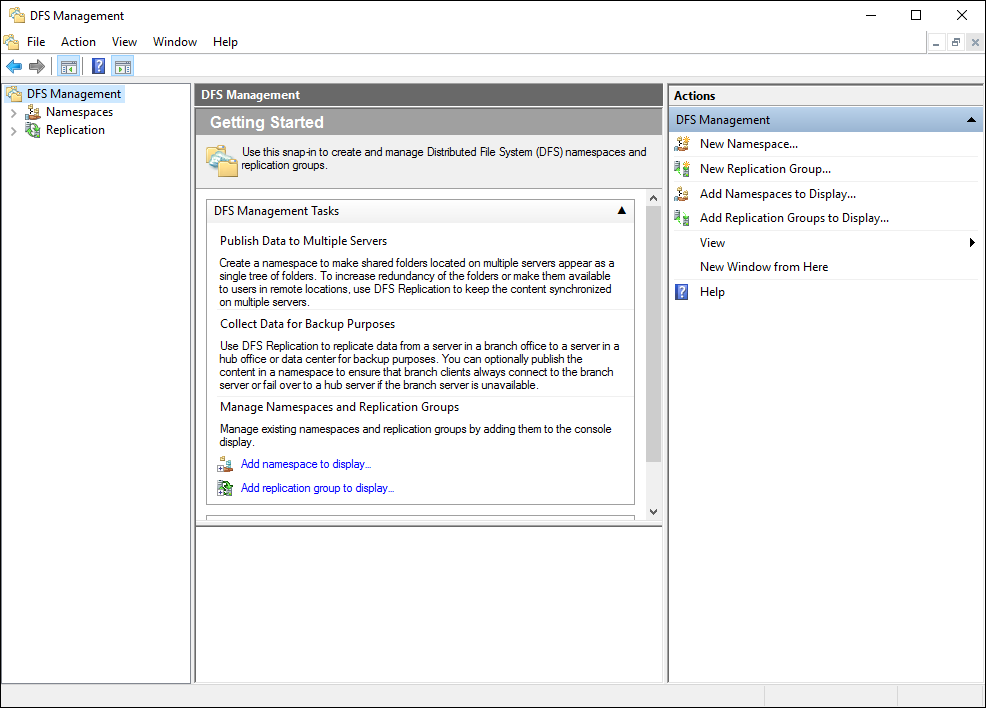986x708 pixels.
Task: Click the New Replication Group action icon
Action: pyautogui.click(x=682, y=169)
